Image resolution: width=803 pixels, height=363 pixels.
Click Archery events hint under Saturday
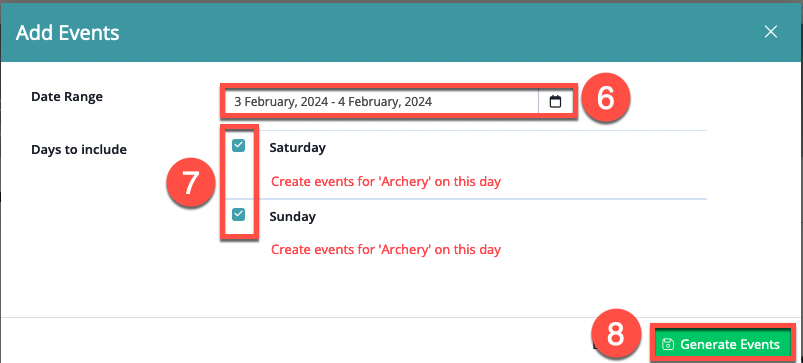tap(386, 181)
